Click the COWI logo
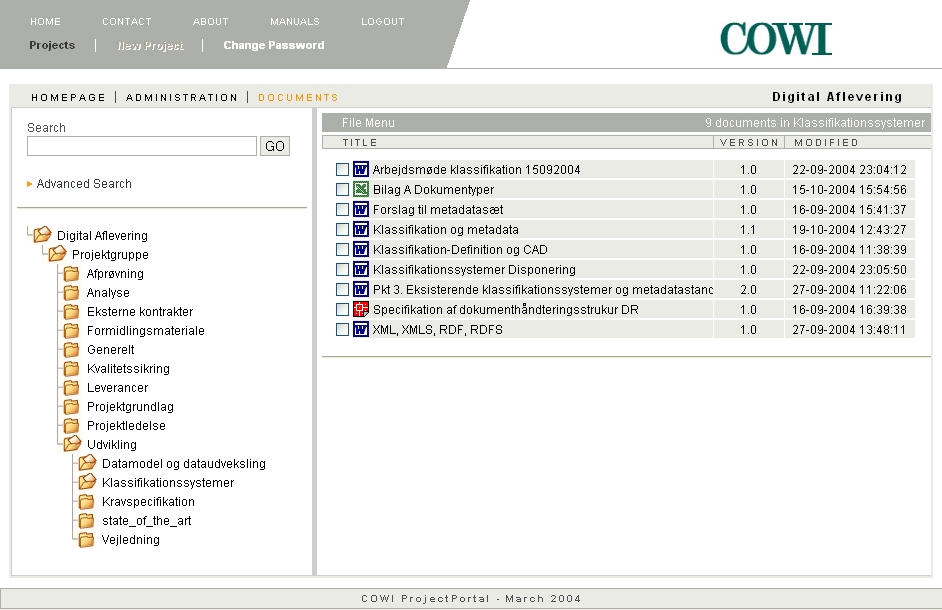 pos(776,39)
